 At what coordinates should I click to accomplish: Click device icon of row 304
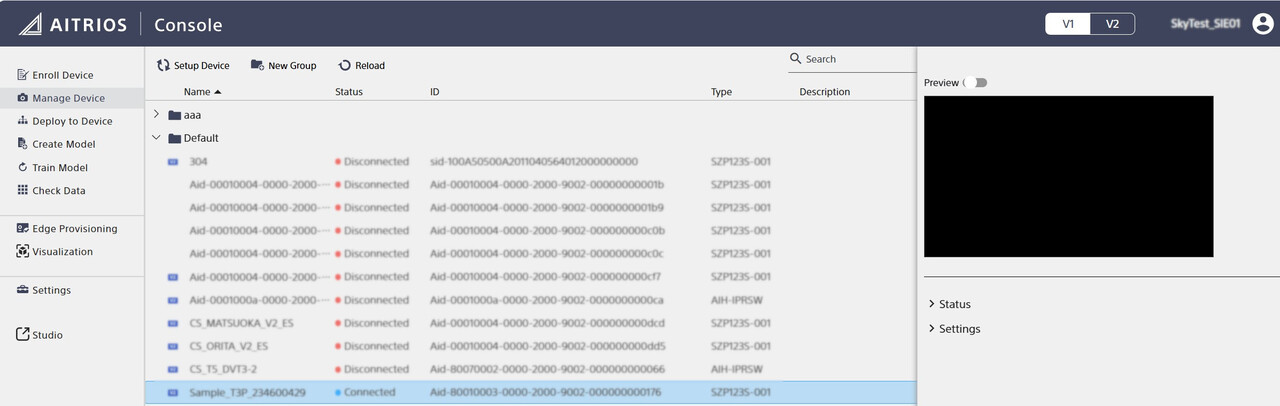[x=172, y=161]
